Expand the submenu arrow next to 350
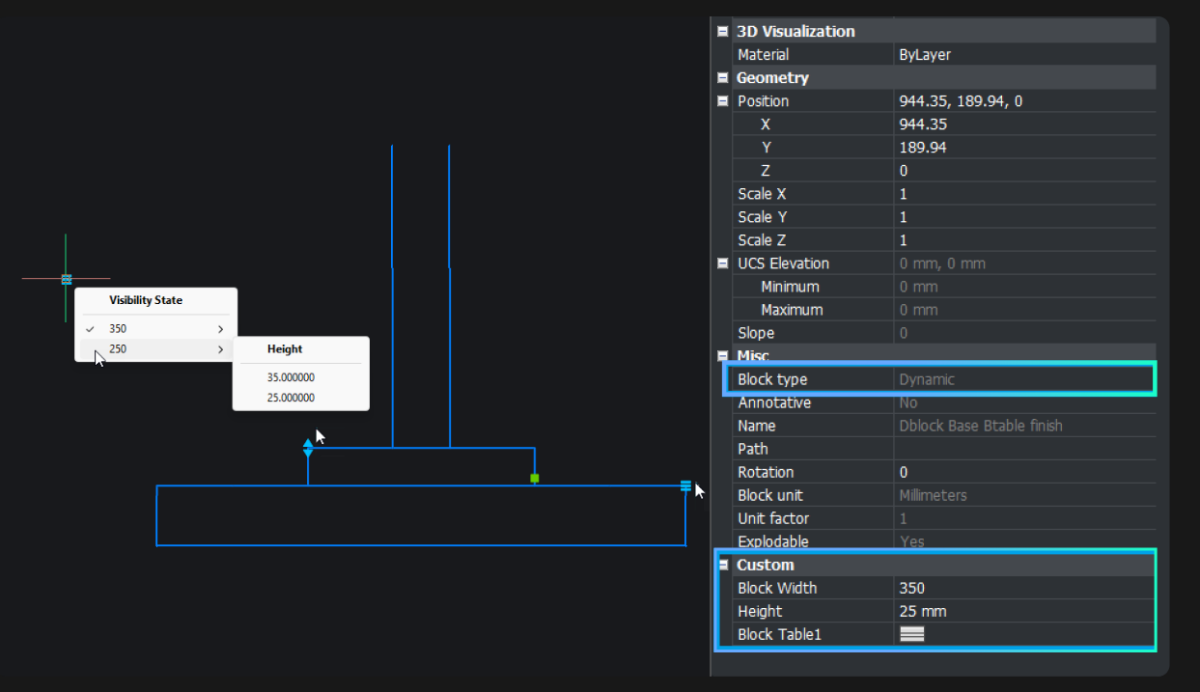 pyautogui.click(x=220, y=328)
